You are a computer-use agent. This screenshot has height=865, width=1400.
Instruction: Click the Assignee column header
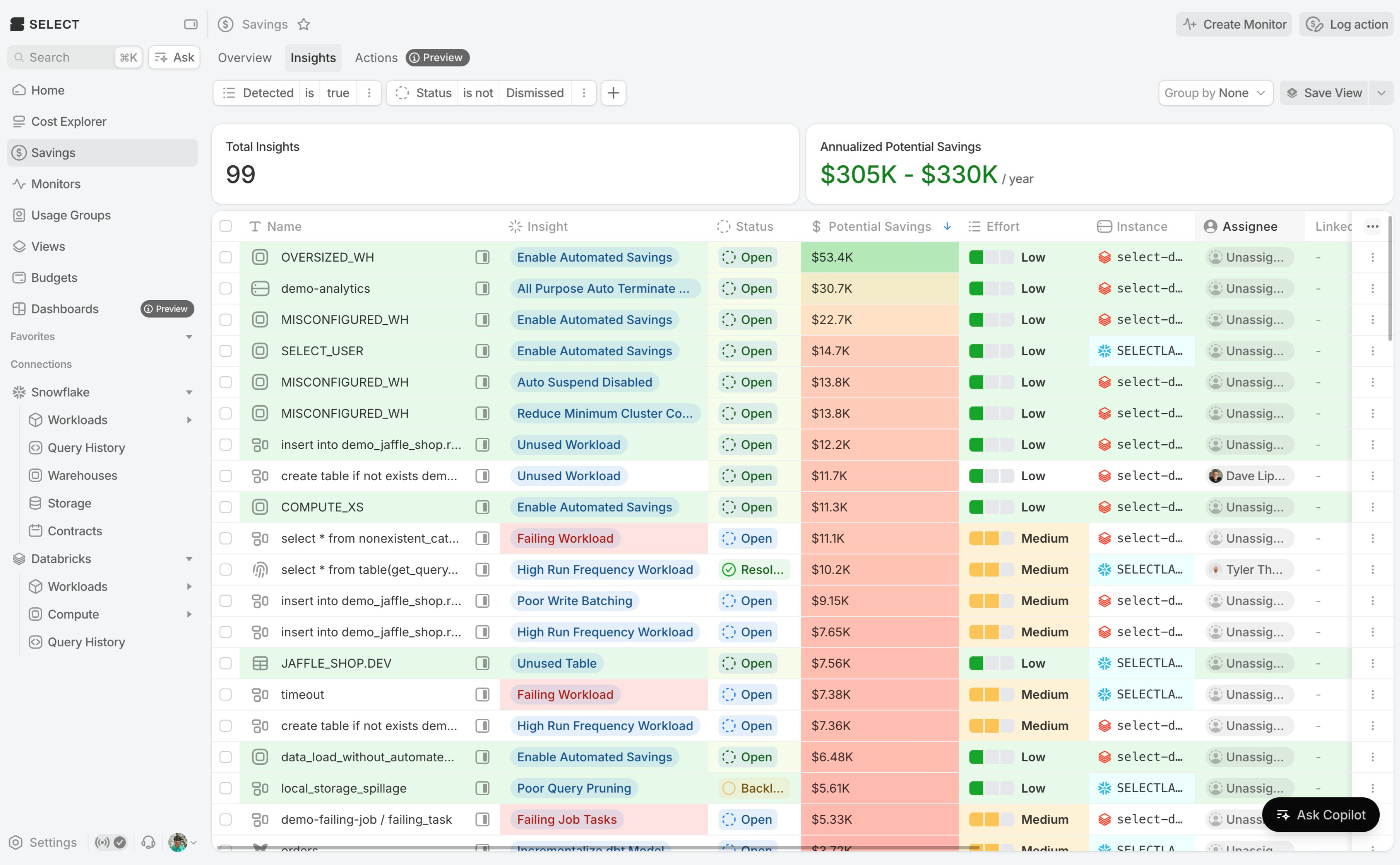[x=1249, y=227]
